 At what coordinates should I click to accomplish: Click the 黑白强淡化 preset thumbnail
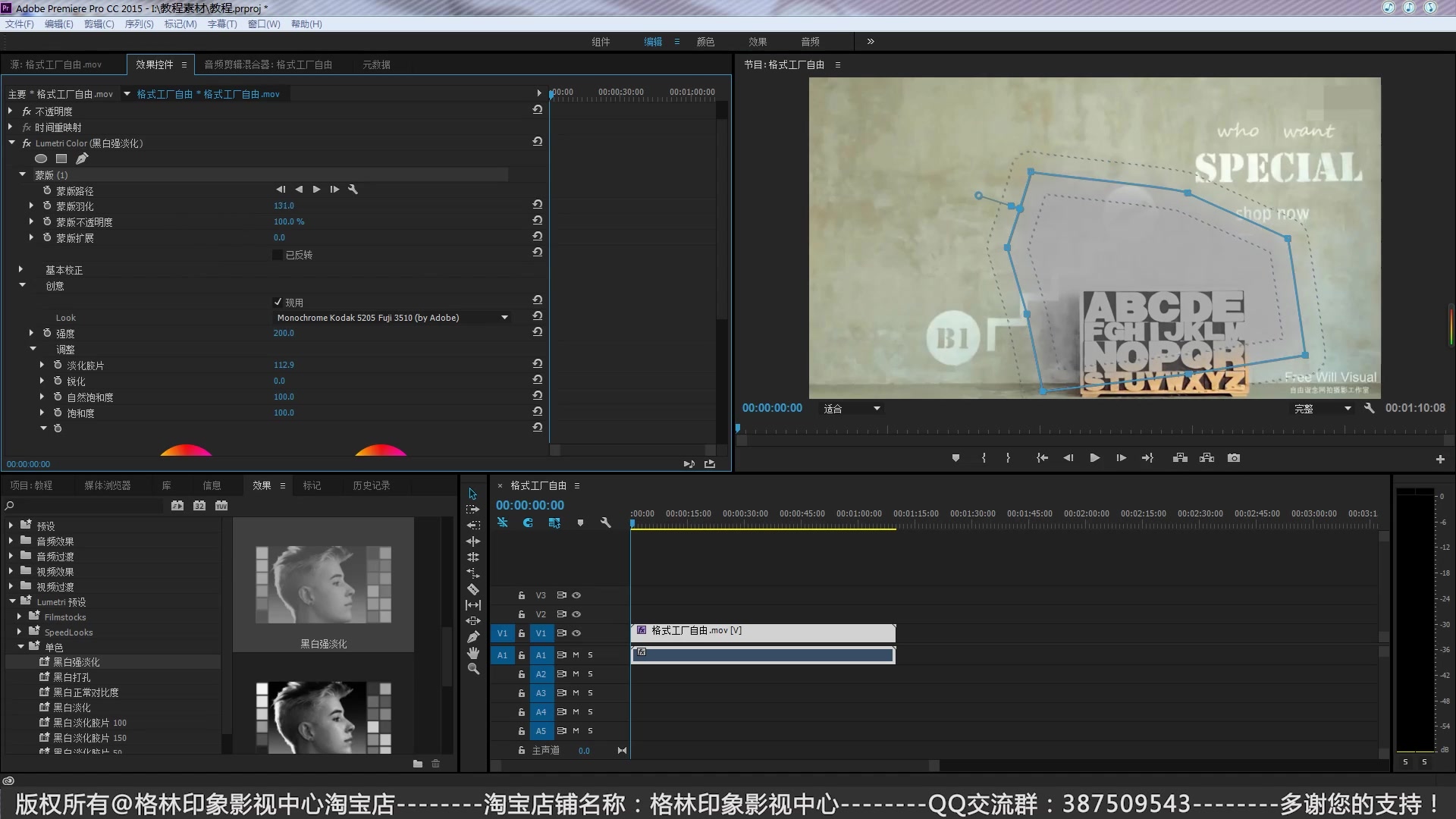pyautogui.click(x=323, y=585)
